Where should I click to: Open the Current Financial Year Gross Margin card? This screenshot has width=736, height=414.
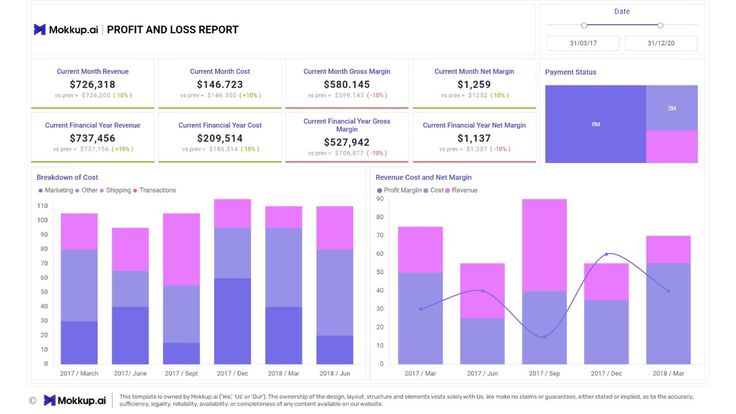click(x=347, y=138)
